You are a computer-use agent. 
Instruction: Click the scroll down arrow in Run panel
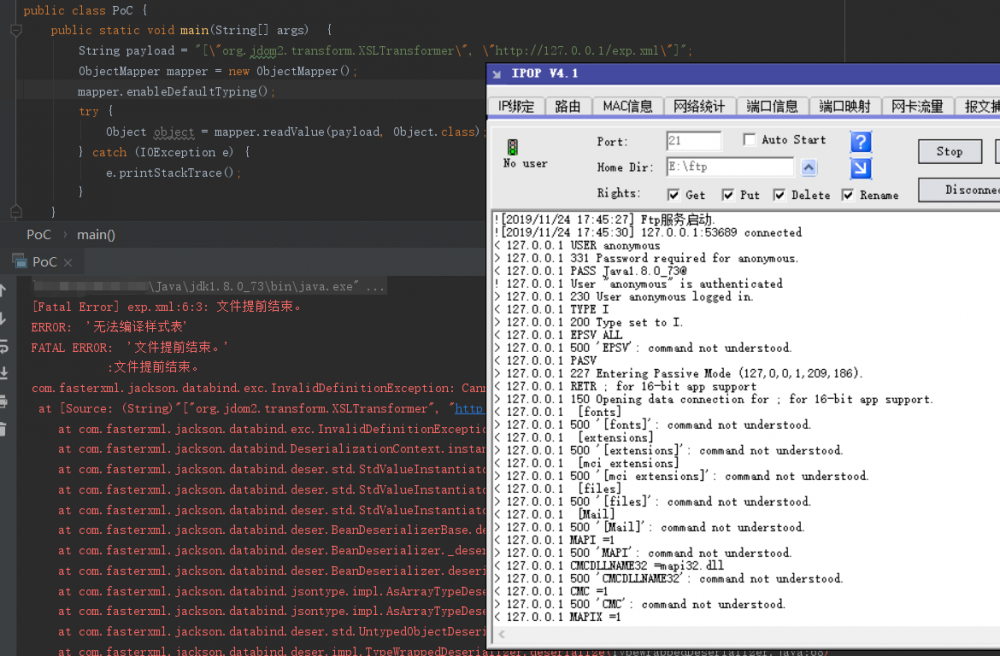3,319
